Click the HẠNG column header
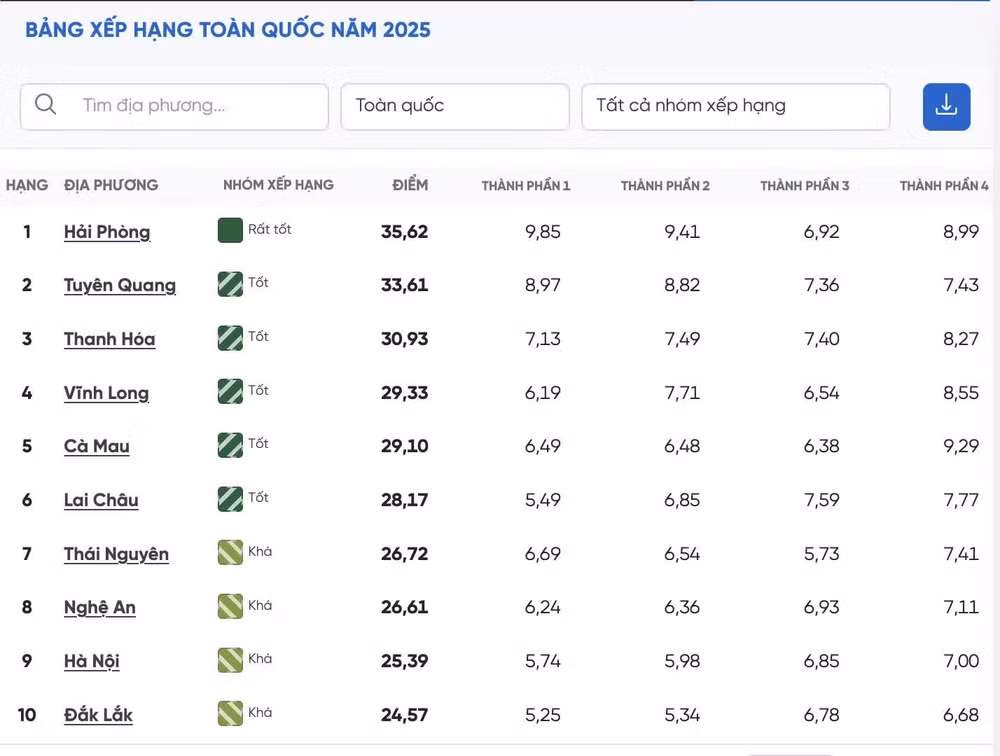Screen dimensions: 1000x756 [27, 185]
